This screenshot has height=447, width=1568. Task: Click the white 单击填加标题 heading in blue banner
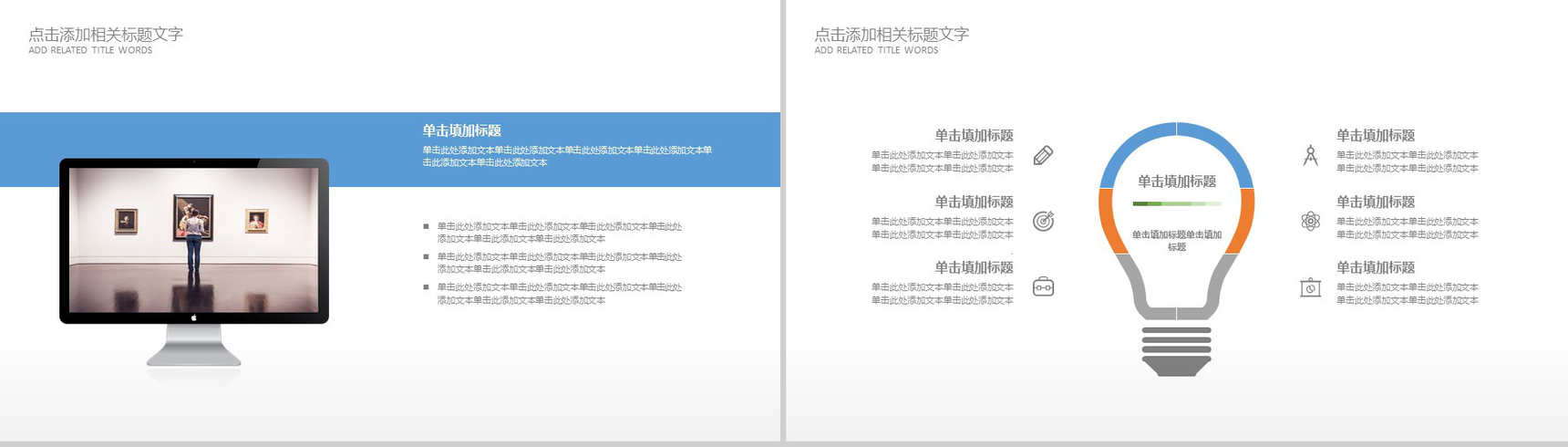tap(461, 130)
